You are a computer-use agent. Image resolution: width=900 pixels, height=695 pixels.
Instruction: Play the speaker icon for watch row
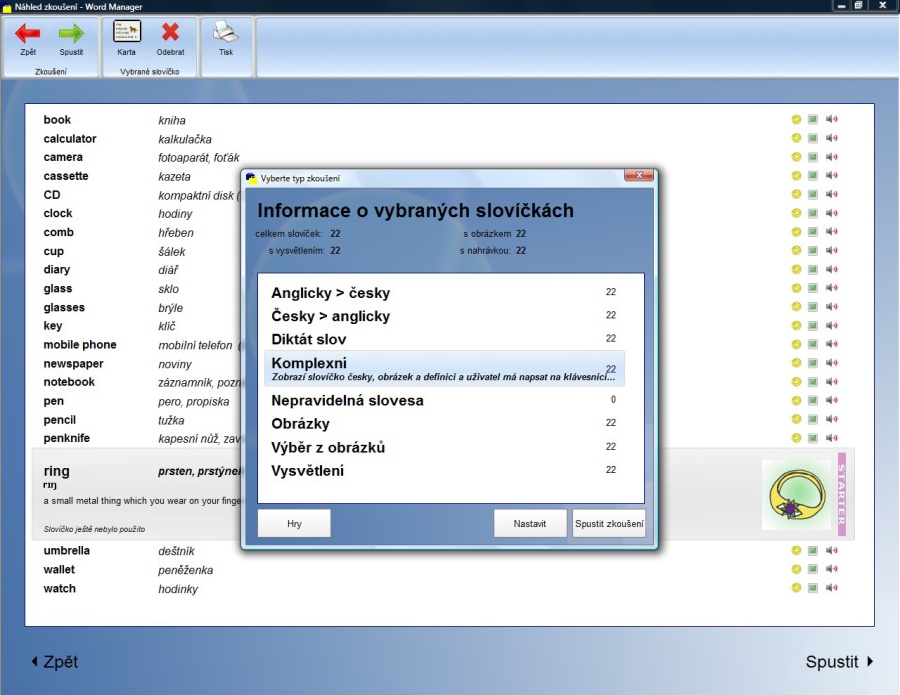pyautogui.click(x=831, y=588)
